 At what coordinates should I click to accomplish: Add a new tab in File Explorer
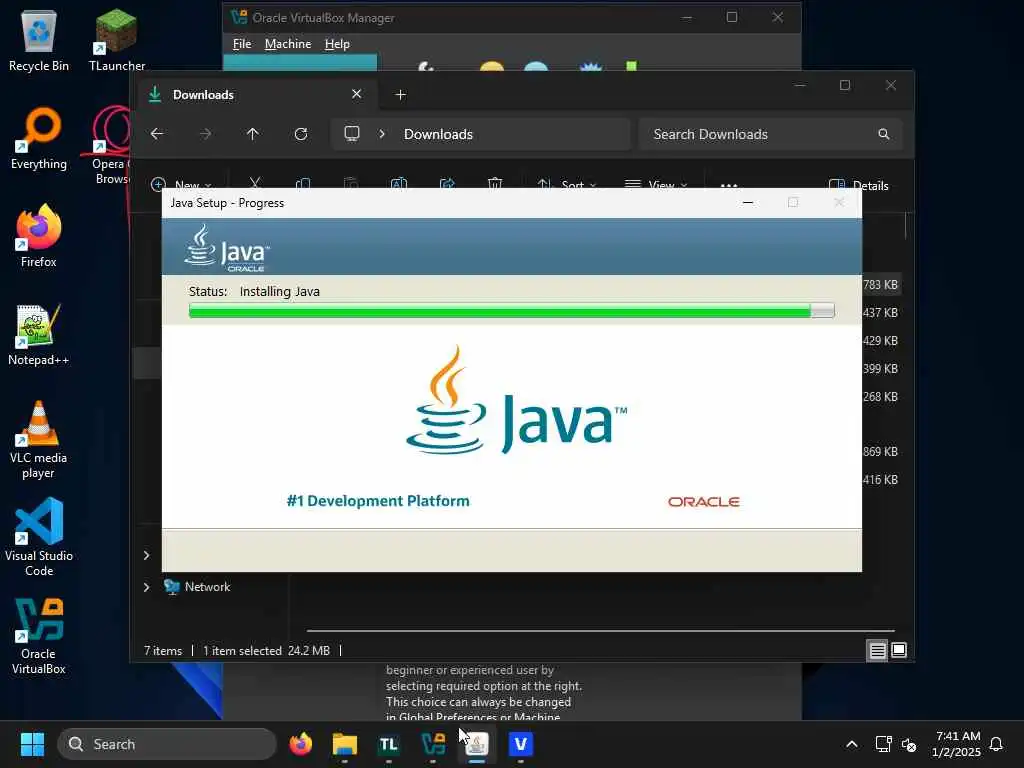tap(400, 95)
